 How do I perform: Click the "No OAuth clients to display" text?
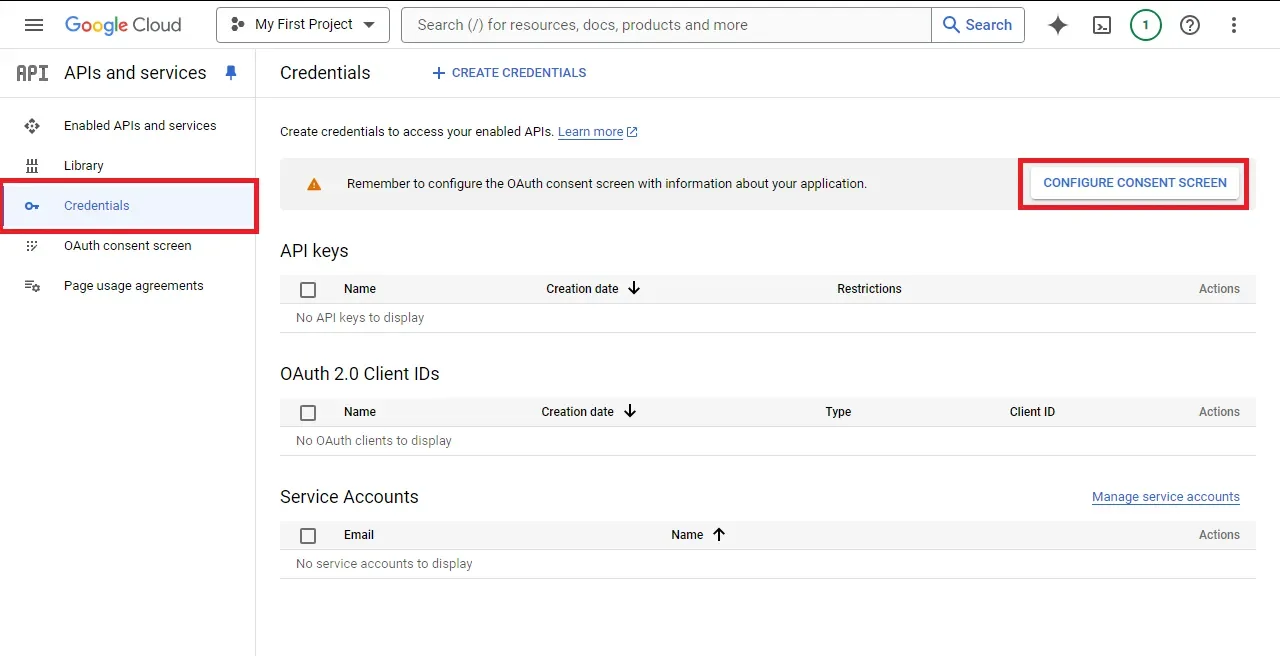tap(374, 441)
